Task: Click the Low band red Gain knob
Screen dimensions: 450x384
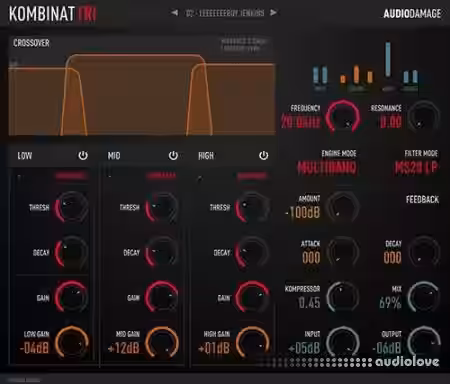Action: (71, 297)
